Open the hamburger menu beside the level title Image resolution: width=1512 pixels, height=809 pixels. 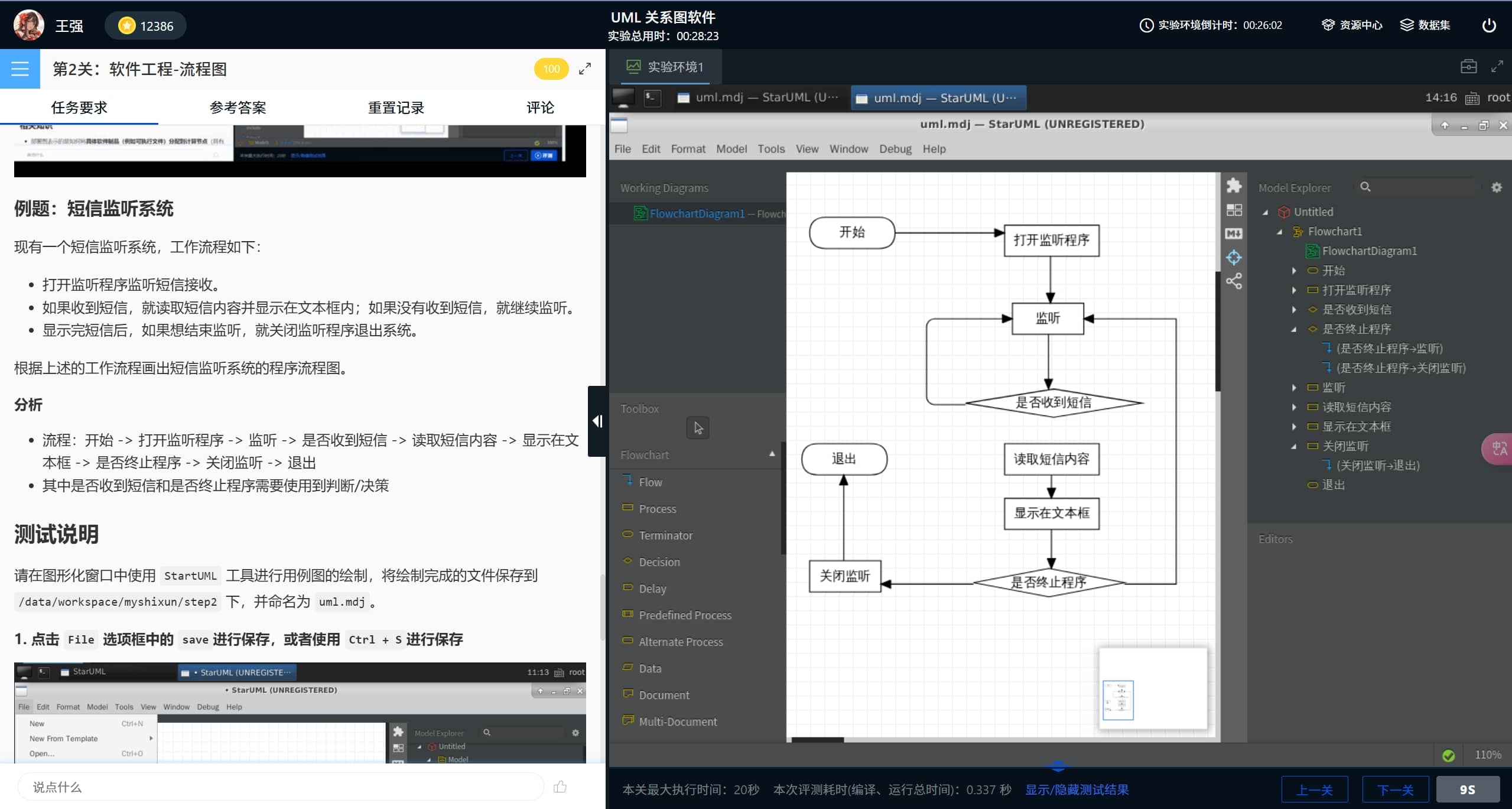click(x=20, y=69)
